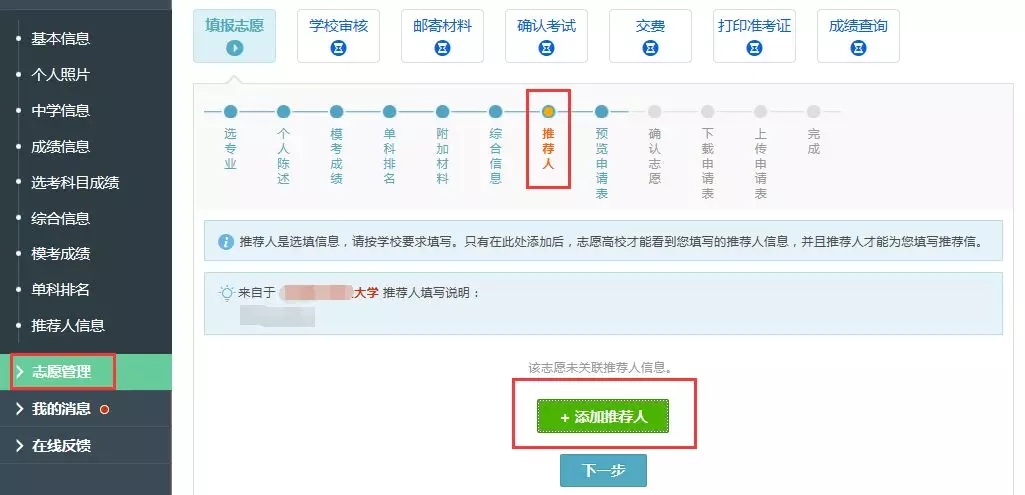Viewport: 1025px width, 495px height.
Task: Expand the 志愿管理 sidebar section
Action: pos(62,372)
